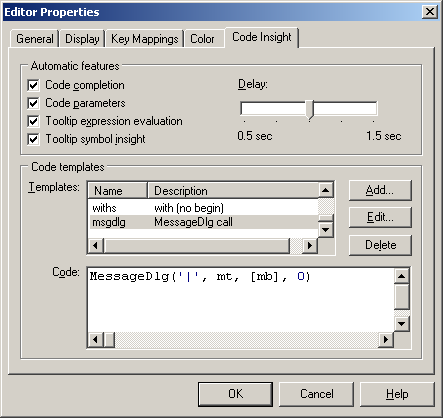
Task: Click left arrow of templates horizontal scrollbar
Action: pos(96,246)
